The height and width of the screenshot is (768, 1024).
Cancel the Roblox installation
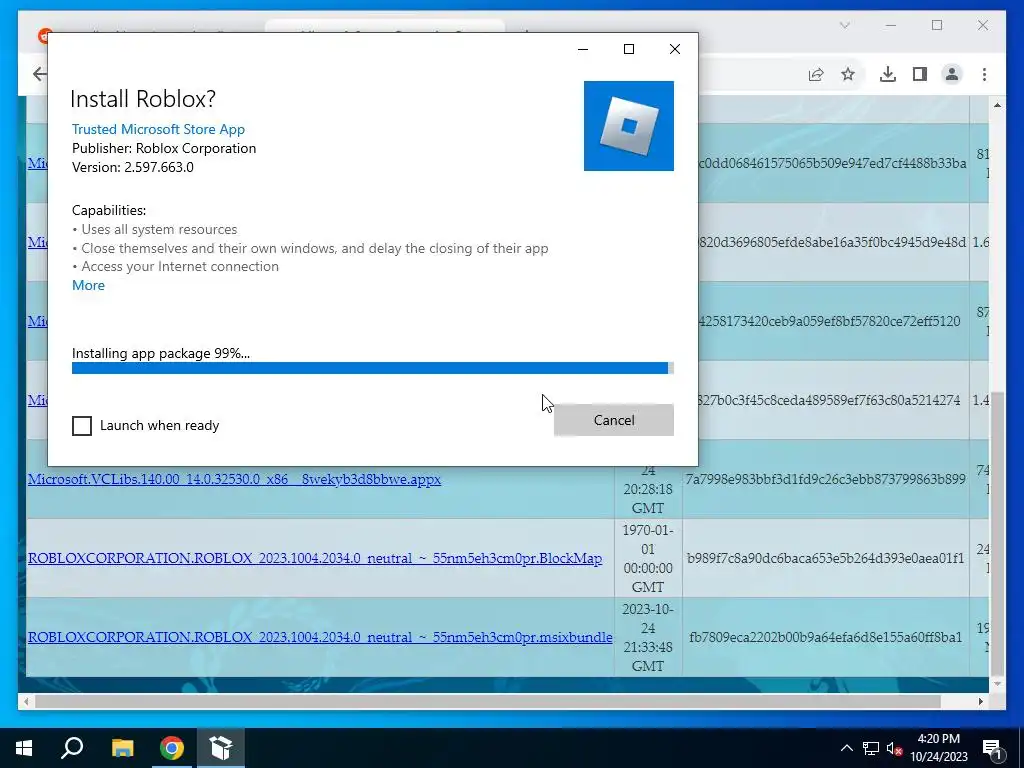tap(614, 420)
